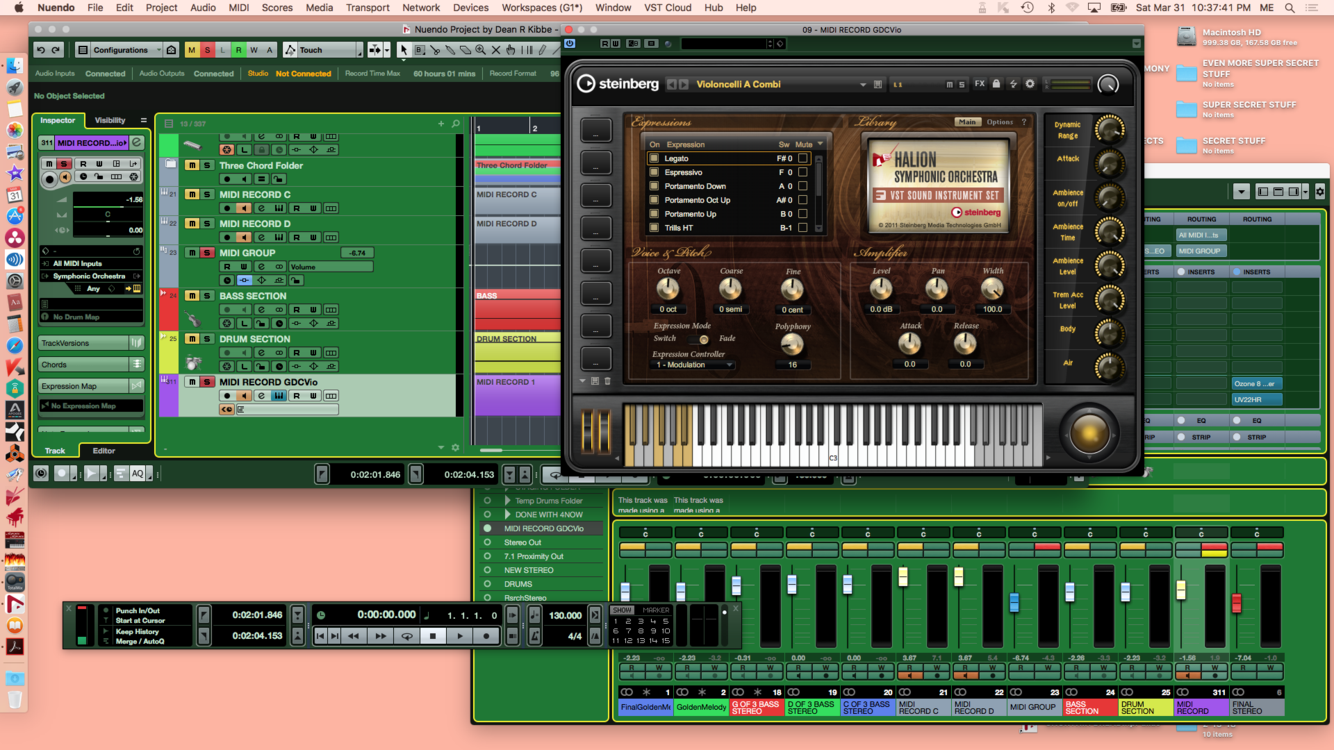
Task: Click Options in HALion Library
Action: pos(1000,122)
